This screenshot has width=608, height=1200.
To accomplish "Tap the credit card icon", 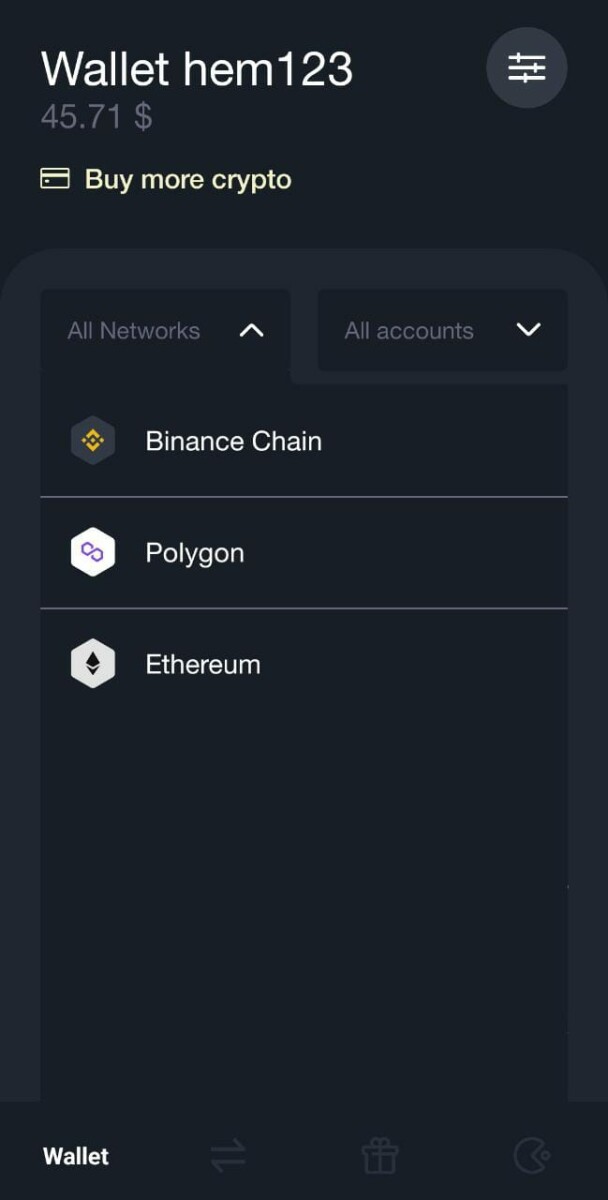I will click(55, 179).
